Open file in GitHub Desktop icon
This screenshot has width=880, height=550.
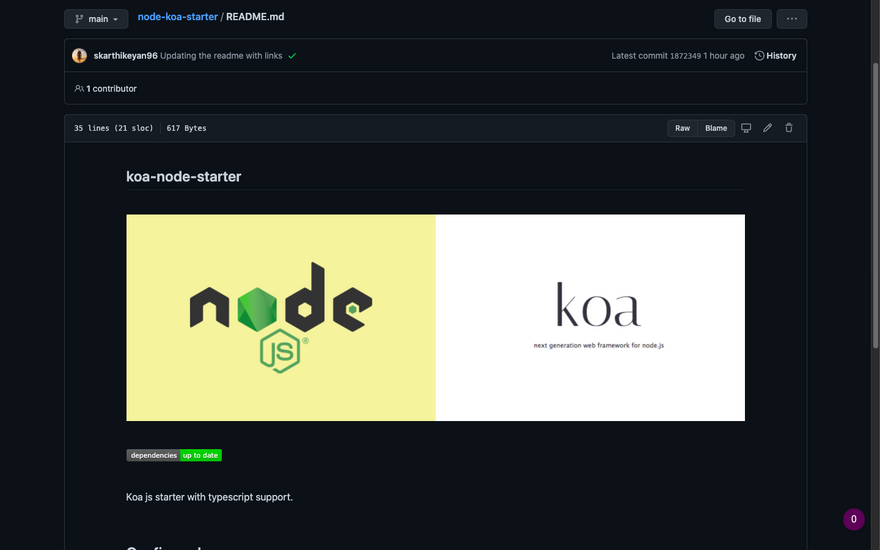(746, 128)
